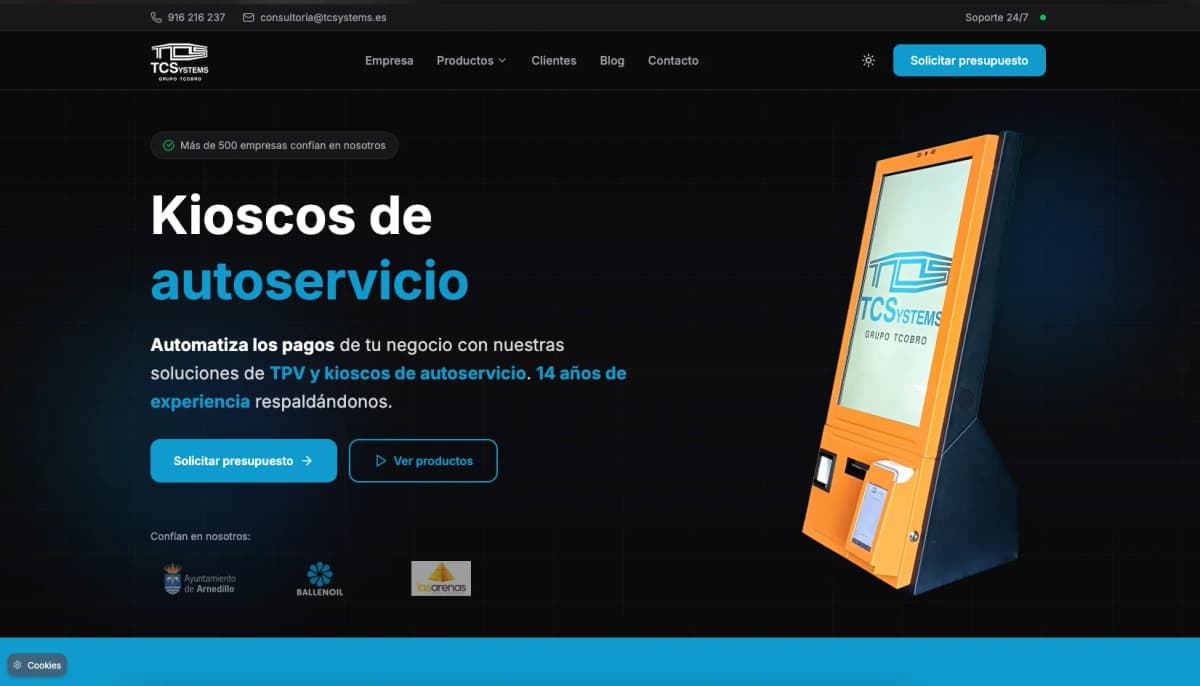Open the Cookies preferences panel
1200x686 pixels.
(x=37, y=665)
